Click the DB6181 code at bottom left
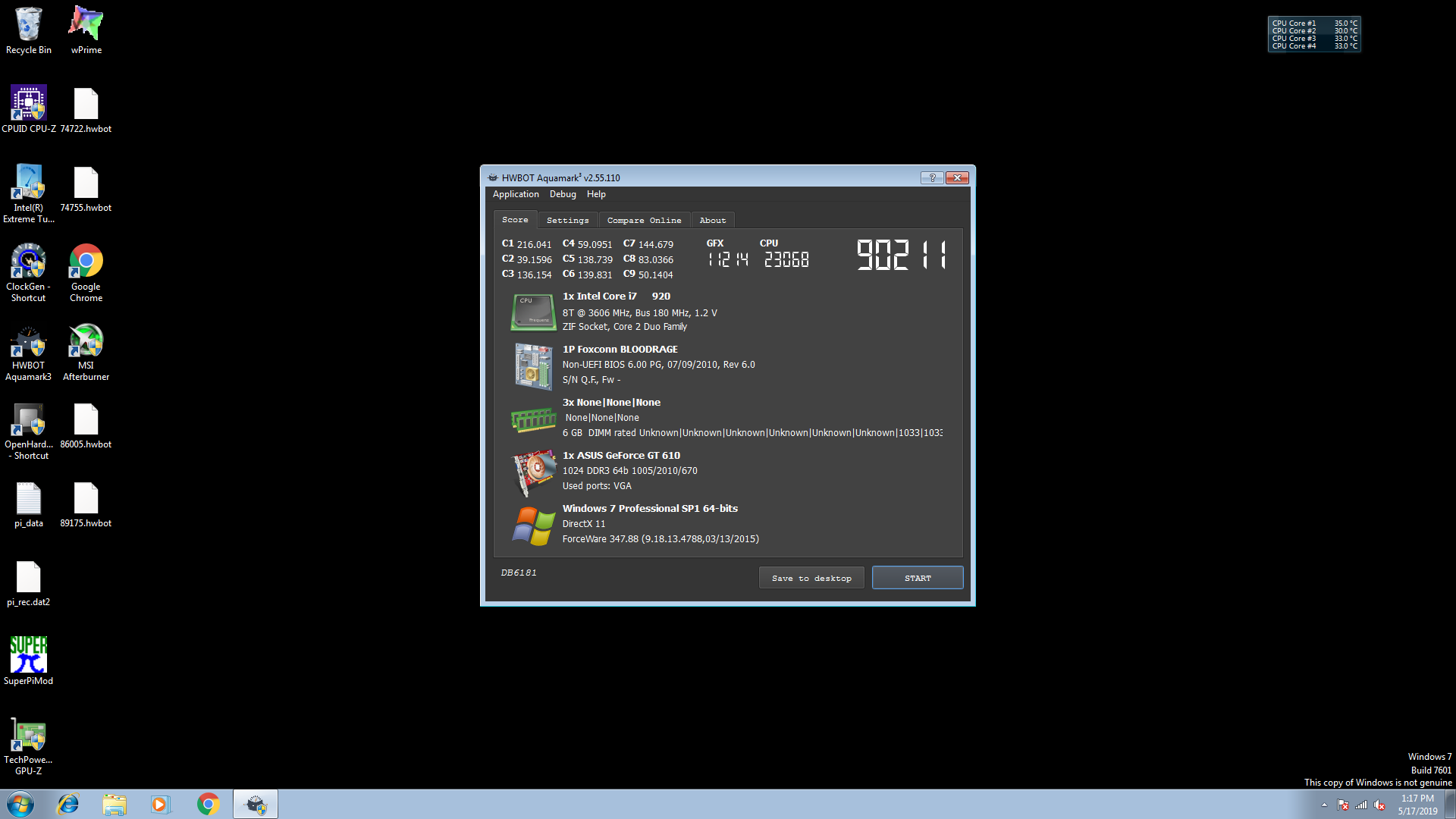 pos(519,573)
